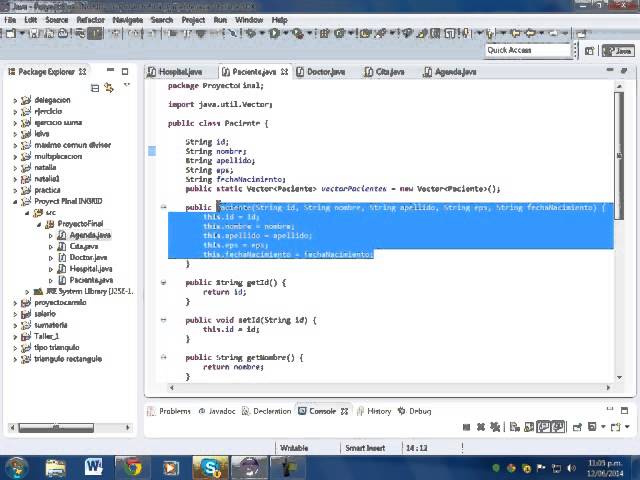Image resolution: width=640 pixels, height=480 pixels.
Task: Open the Refactor menu
Action: [91, 20]
